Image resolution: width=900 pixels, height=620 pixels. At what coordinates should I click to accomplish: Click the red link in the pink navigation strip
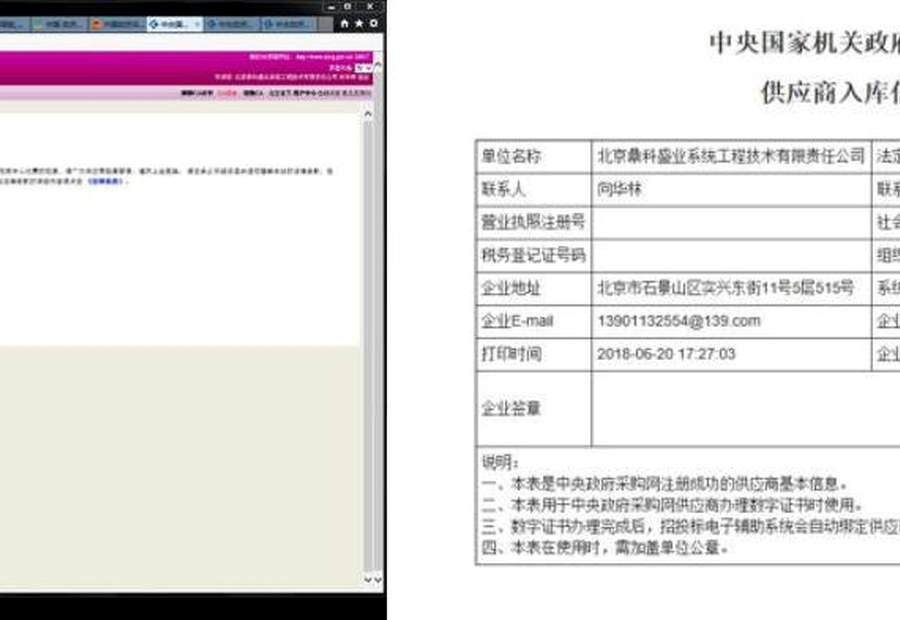tap(227, 93)
